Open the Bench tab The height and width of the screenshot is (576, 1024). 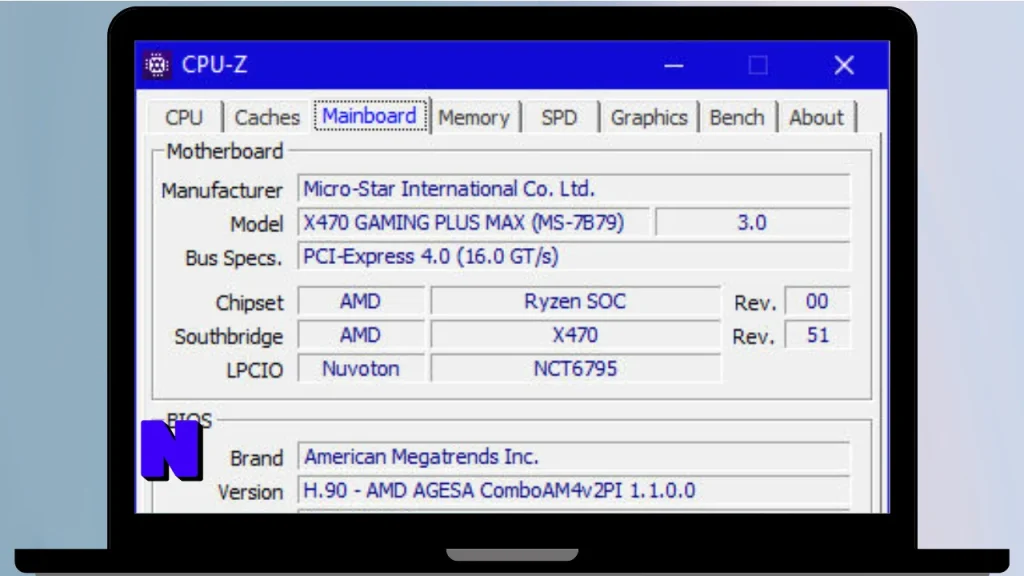[737, 118]
